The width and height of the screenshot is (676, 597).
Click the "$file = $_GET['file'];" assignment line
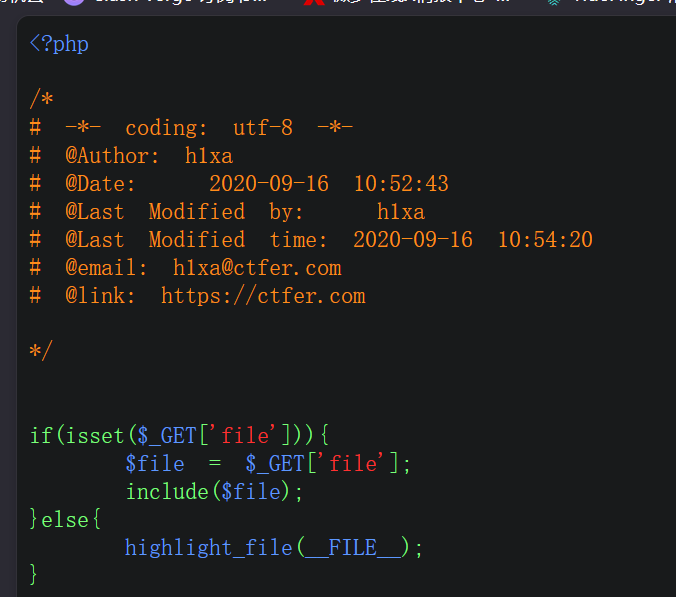[x=268, y=463]
